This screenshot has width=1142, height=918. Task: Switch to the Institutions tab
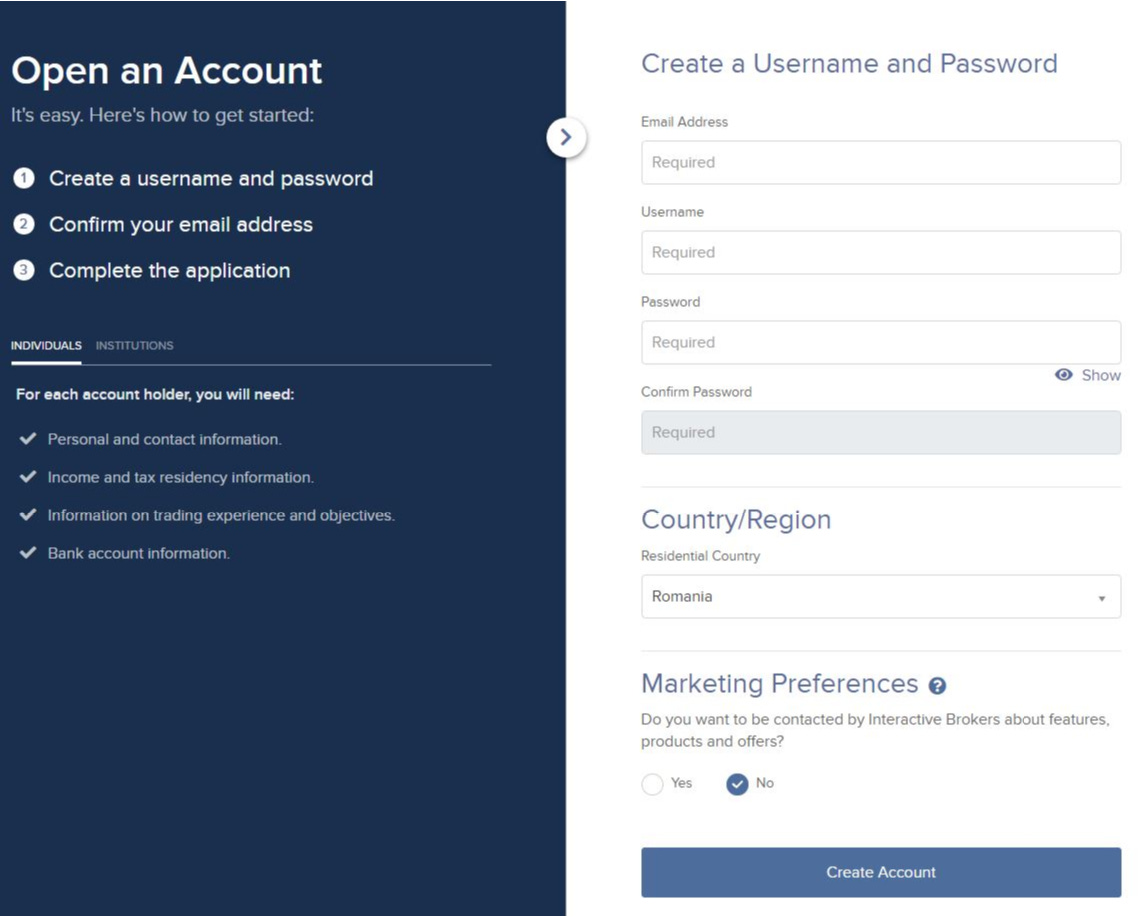(x=134, y=345)
